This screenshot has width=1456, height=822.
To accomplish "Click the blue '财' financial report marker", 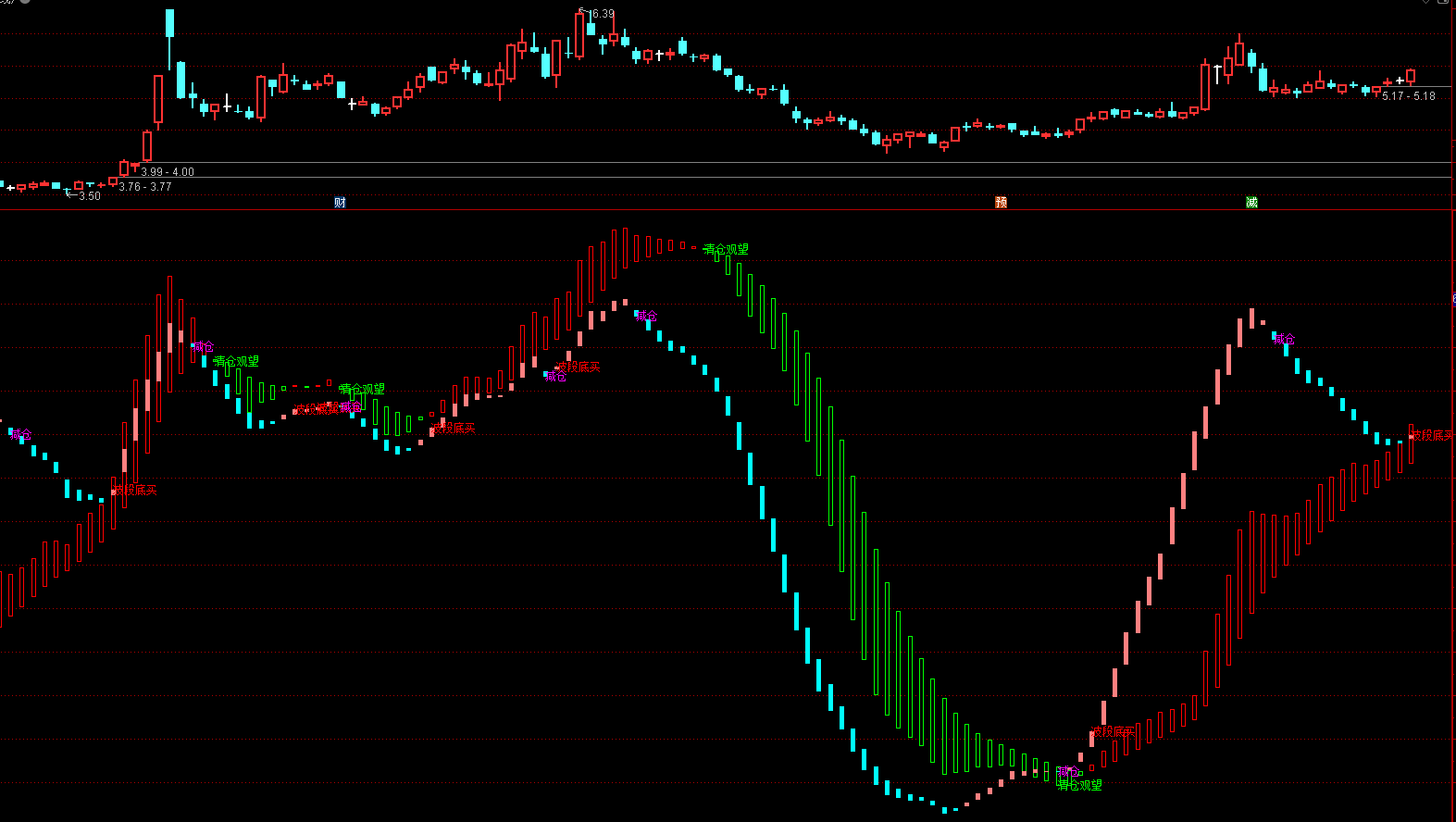I will click(340, 202).
